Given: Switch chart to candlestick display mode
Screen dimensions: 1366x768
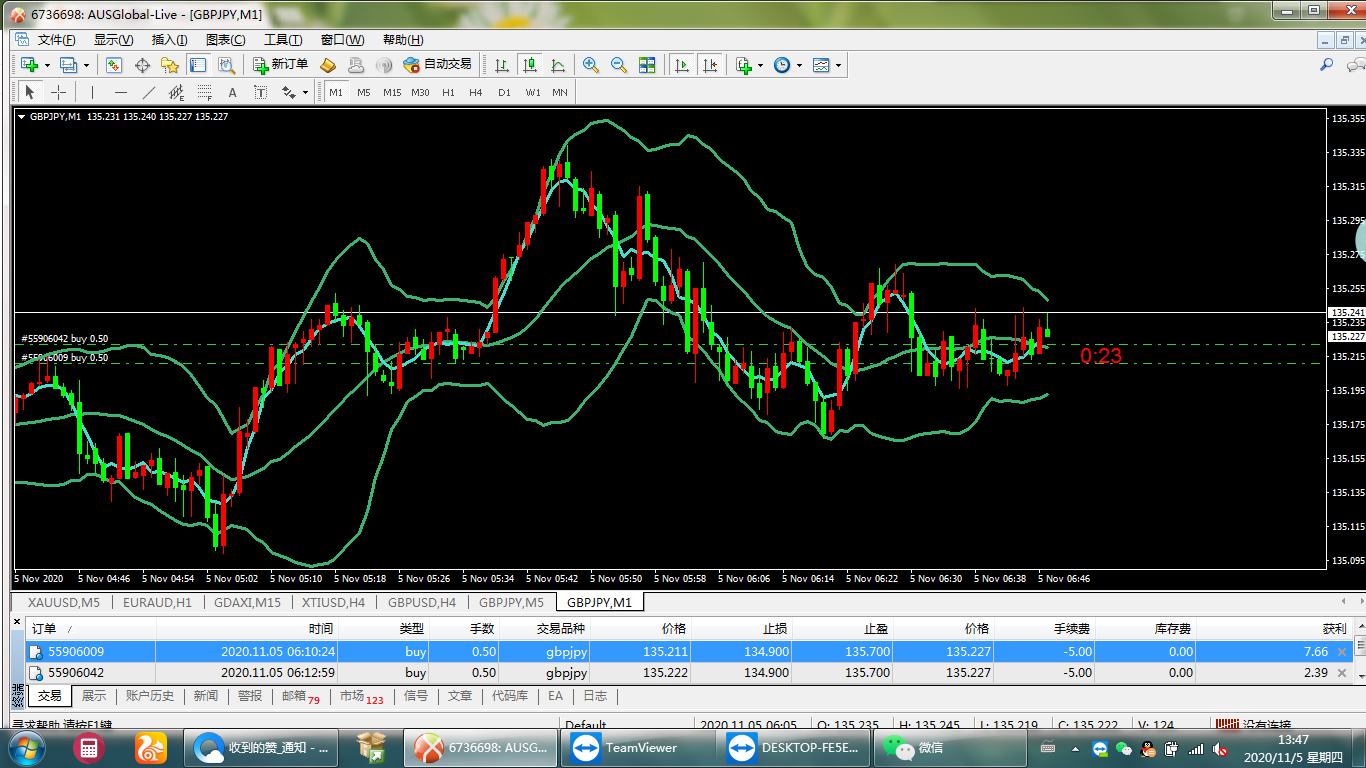Looking at the screenshot, I should click(x=530, y=65).
